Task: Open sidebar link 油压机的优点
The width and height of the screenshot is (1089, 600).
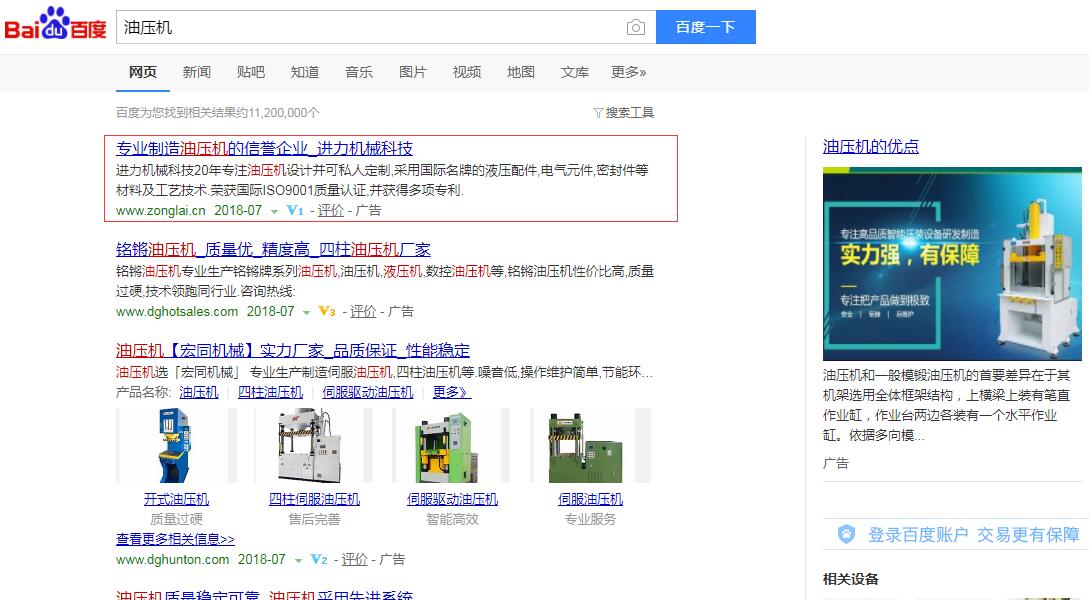Action: point(871,147)
